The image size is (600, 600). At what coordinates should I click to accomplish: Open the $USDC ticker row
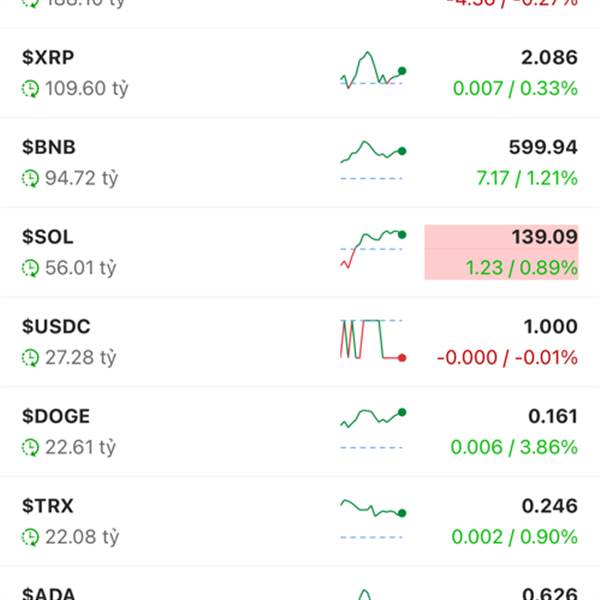pos(300,342)
